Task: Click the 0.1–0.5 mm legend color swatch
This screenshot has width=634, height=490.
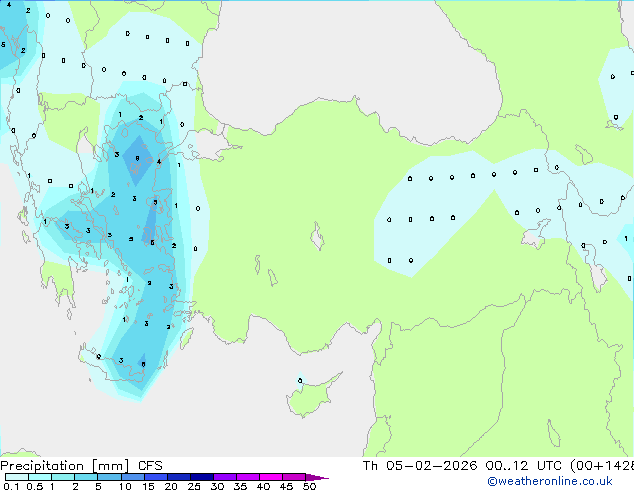Action: pyautogui.click(x=17, y=477)
